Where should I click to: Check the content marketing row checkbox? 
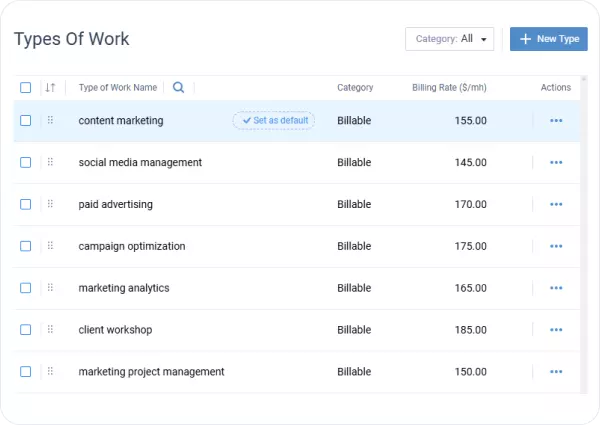[26, 120]
